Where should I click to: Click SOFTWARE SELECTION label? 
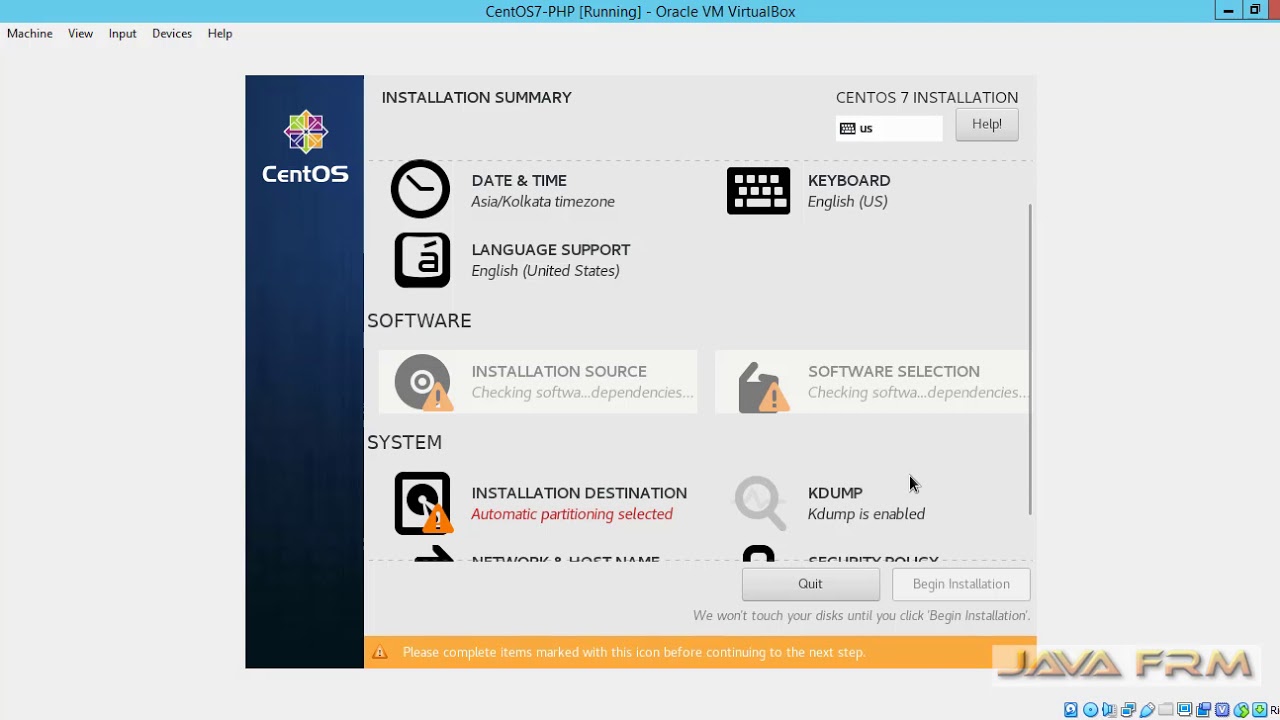[x=894, y=371]
